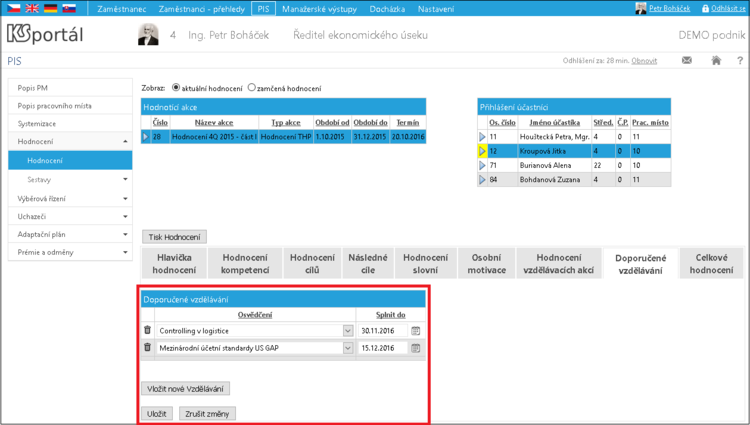Open Petr Boháček user link
This screenshot has width=750, height=425.
669,8
